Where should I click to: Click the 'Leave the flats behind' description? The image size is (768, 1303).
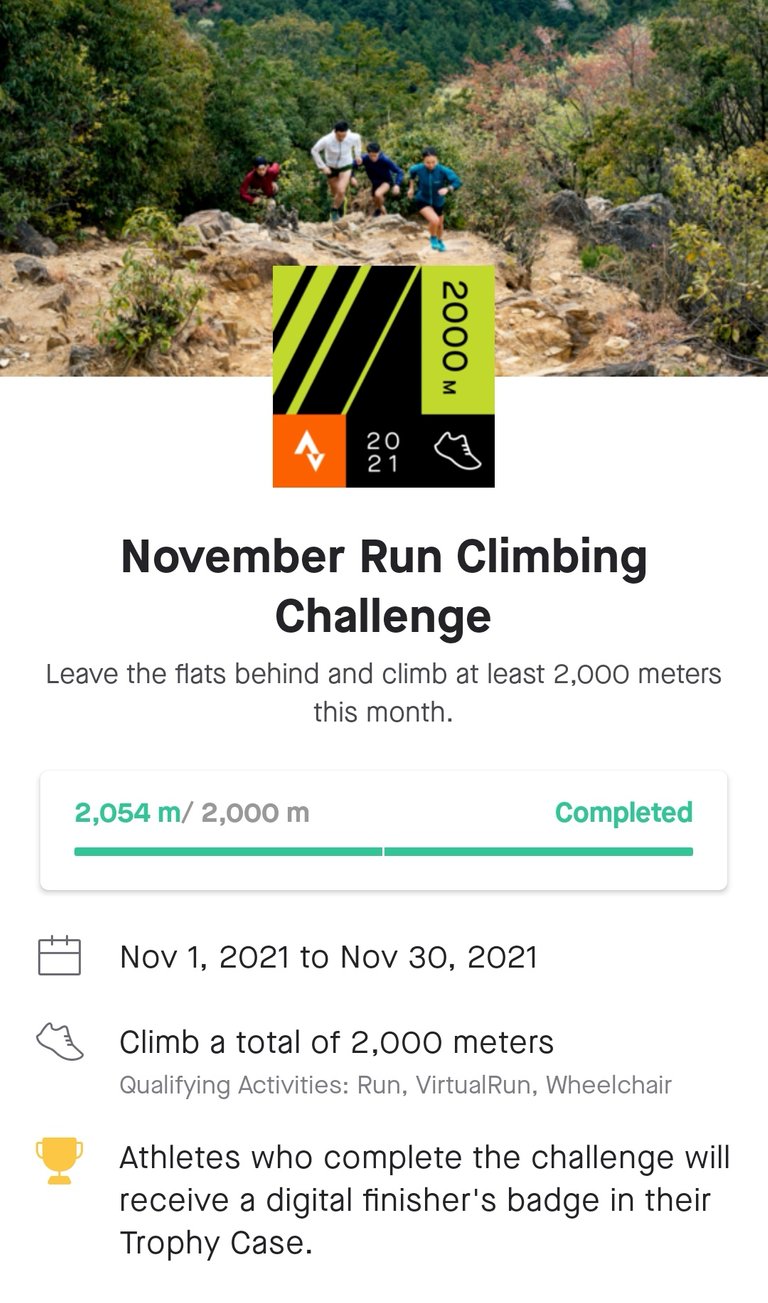tap(383, 692)
